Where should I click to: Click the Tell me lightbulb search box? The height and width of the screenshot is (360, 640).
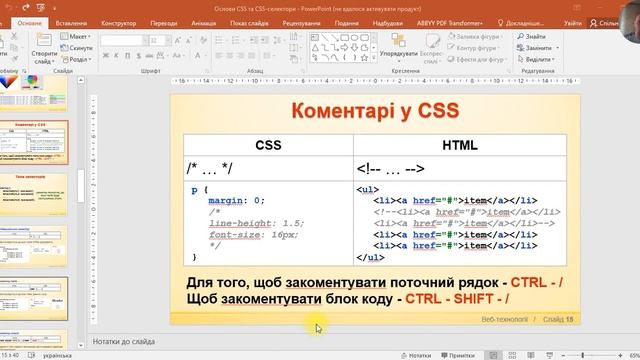click(x=520, y=23)
